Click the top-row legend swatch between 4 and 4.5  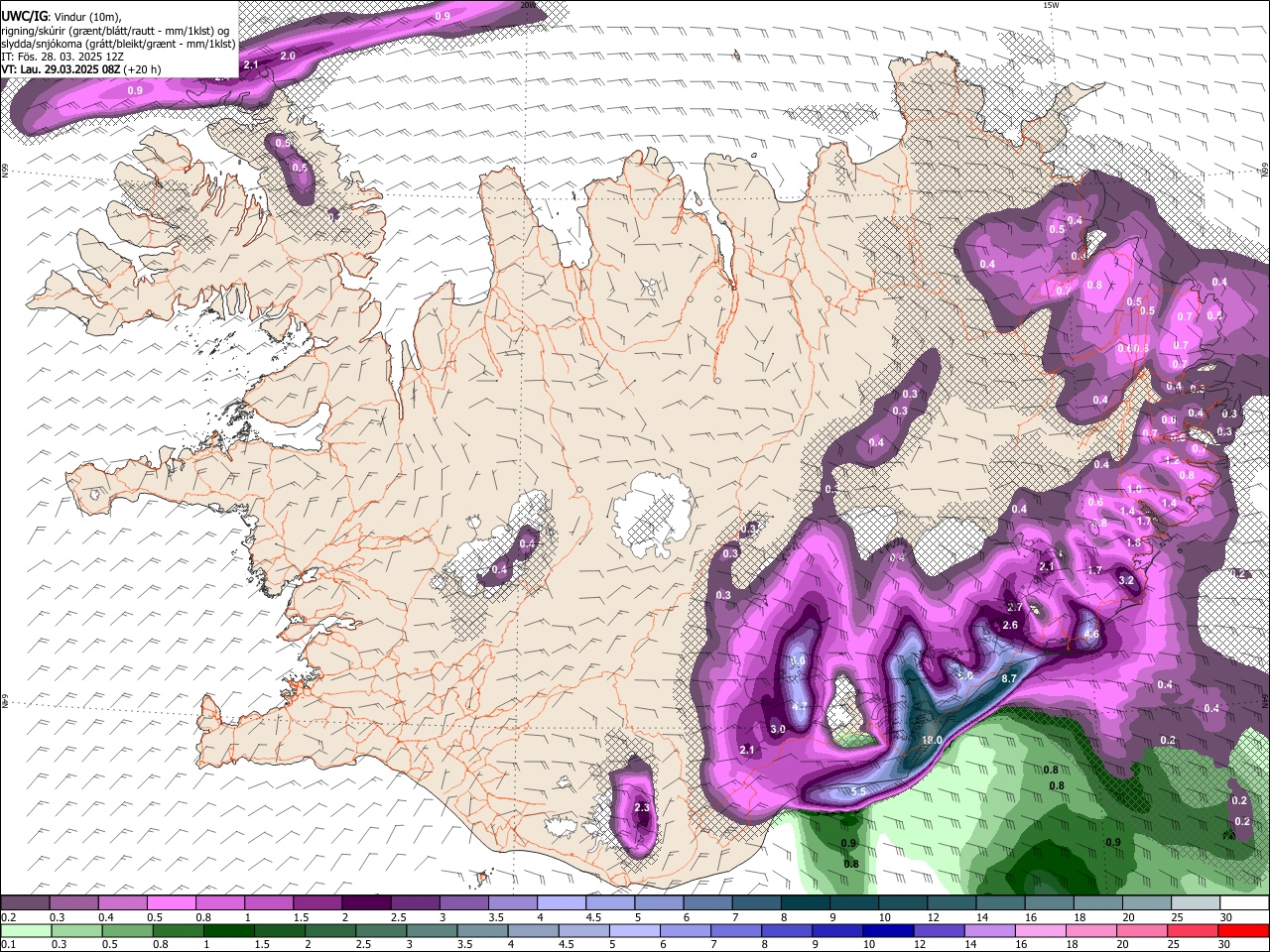tap(560, 902)
